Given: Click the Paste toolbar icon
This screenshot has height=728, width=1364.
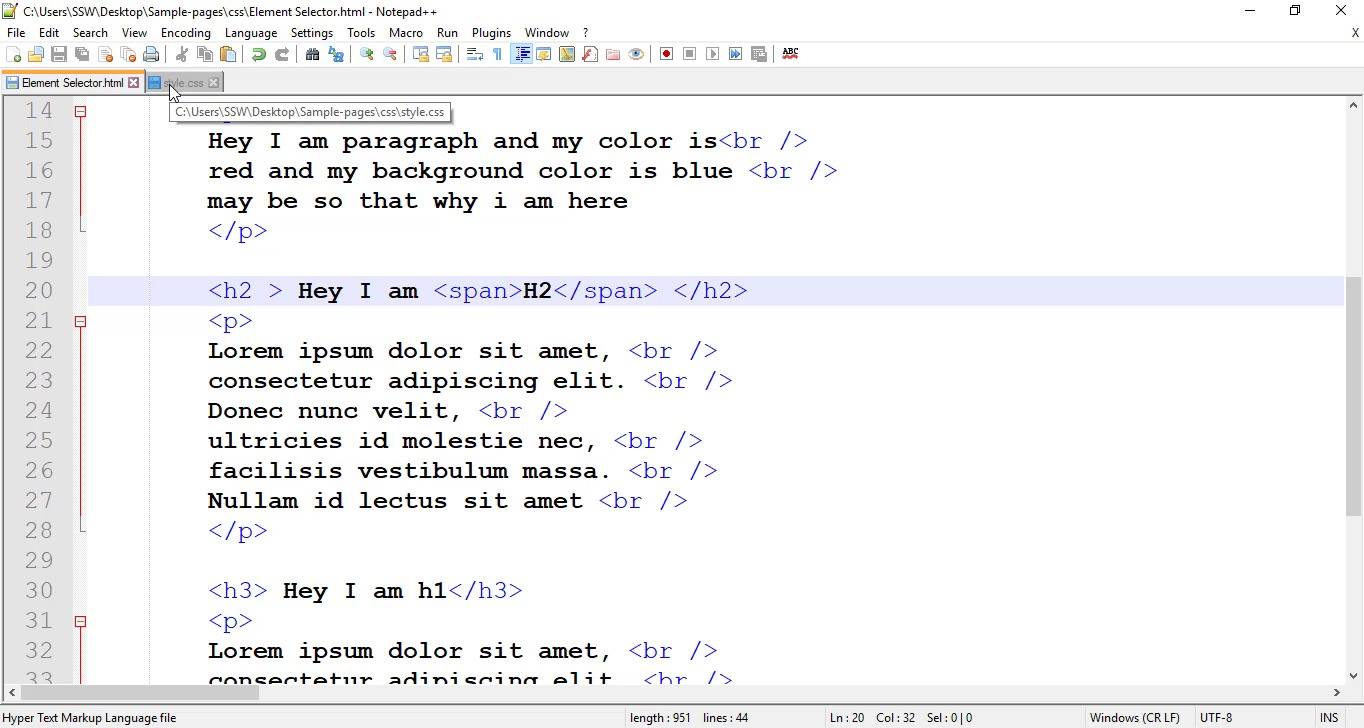Looking at the screenshot, I should coord(228,54).
